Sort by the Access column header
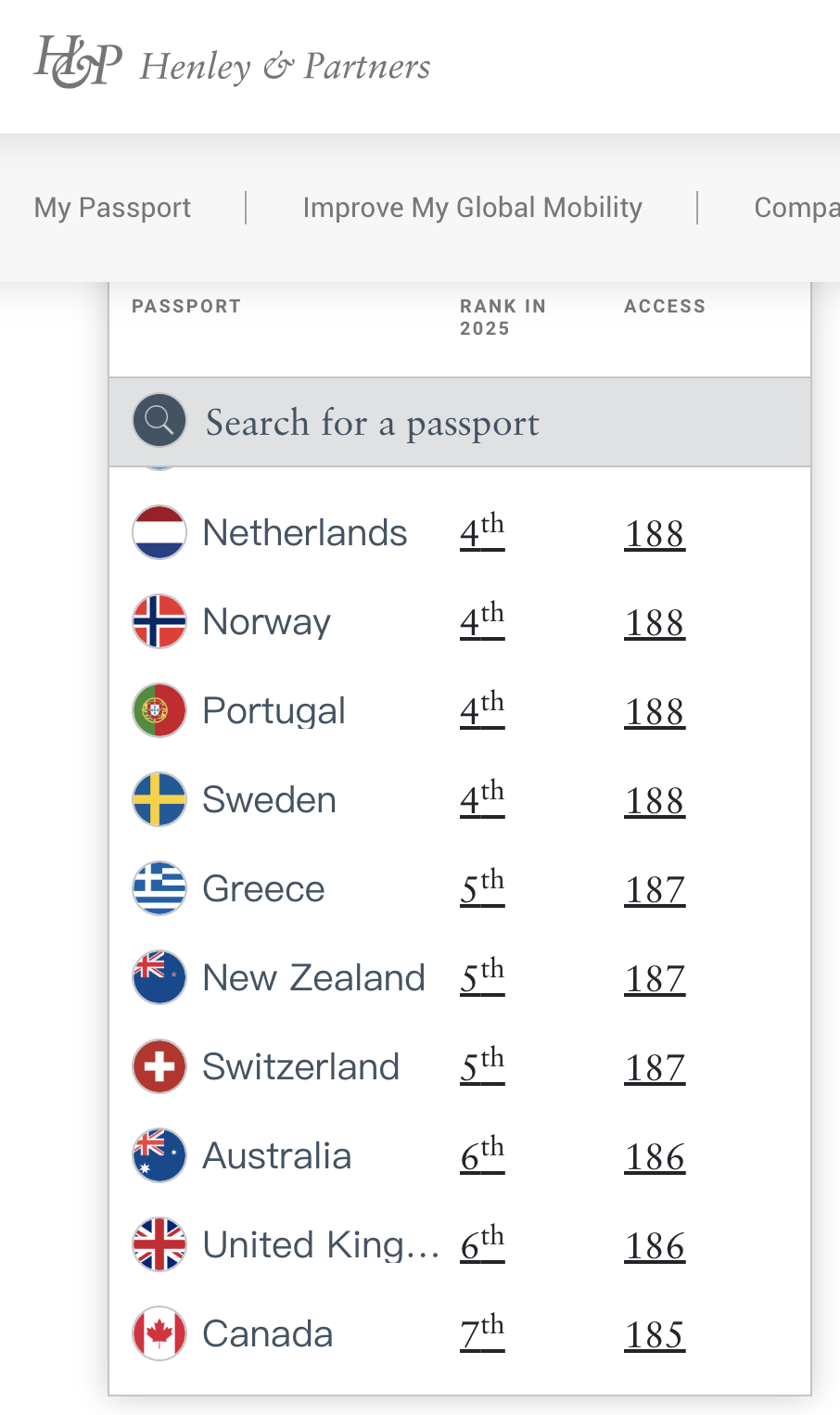Viewport: 840px width, 1415px height. 665,306
